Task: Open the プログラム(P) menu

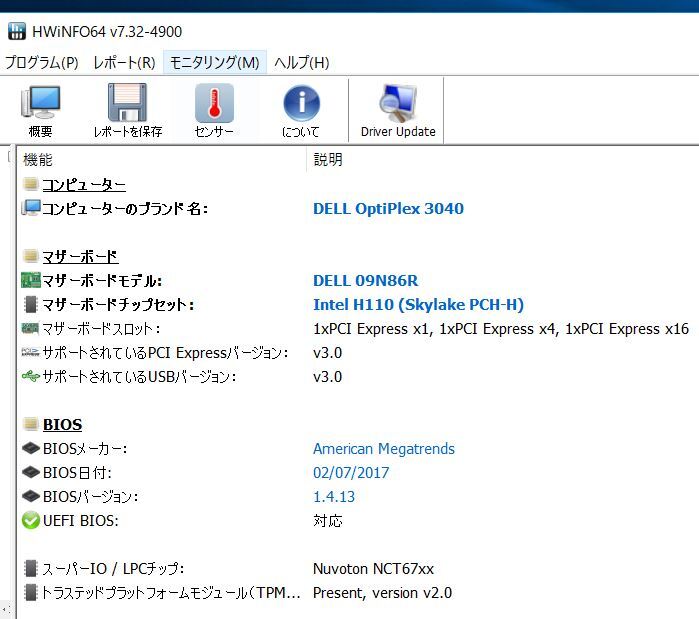Action: pyautogui.click(x=41, y=62)
